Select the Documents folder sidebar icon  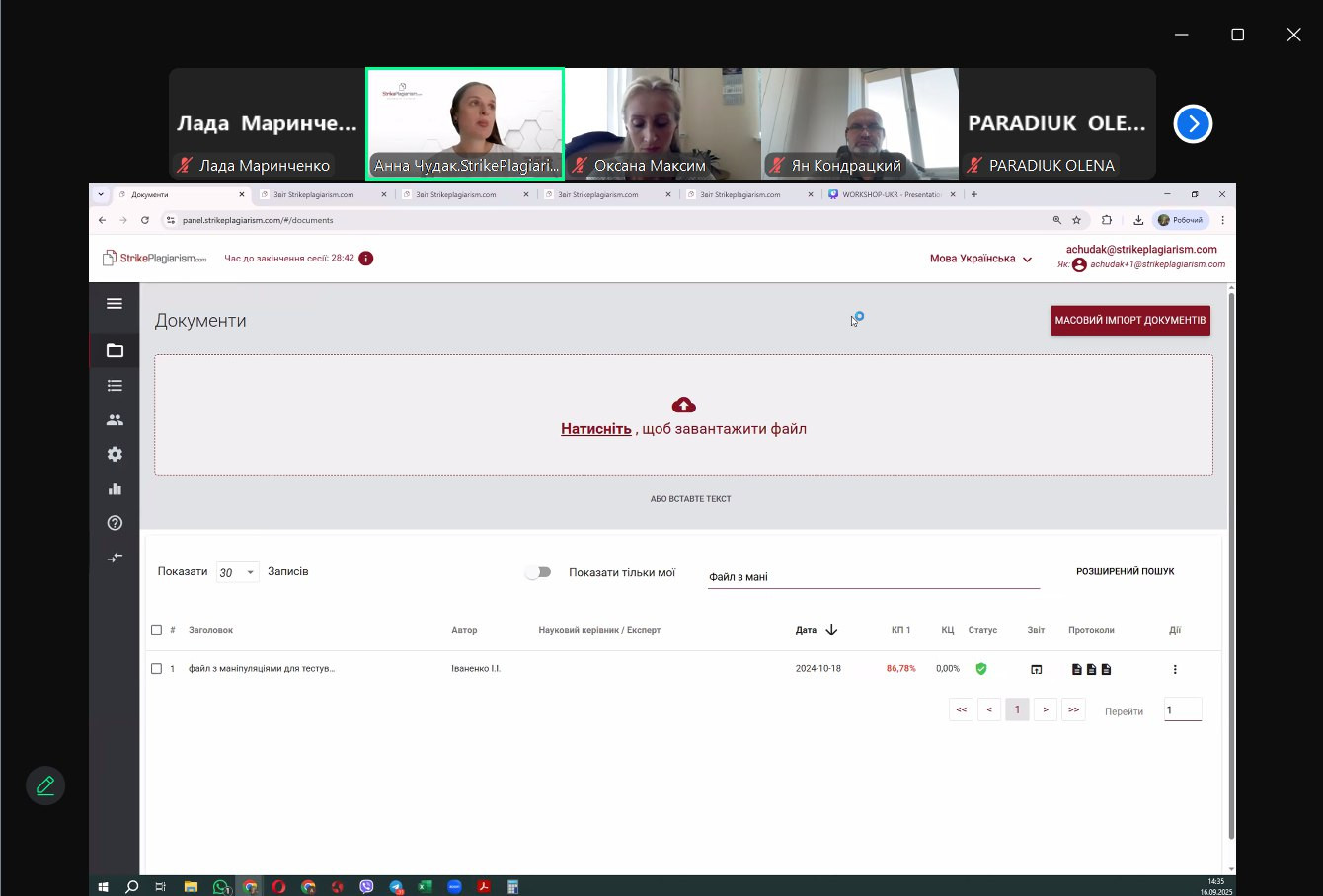click(x=115, y=350)
